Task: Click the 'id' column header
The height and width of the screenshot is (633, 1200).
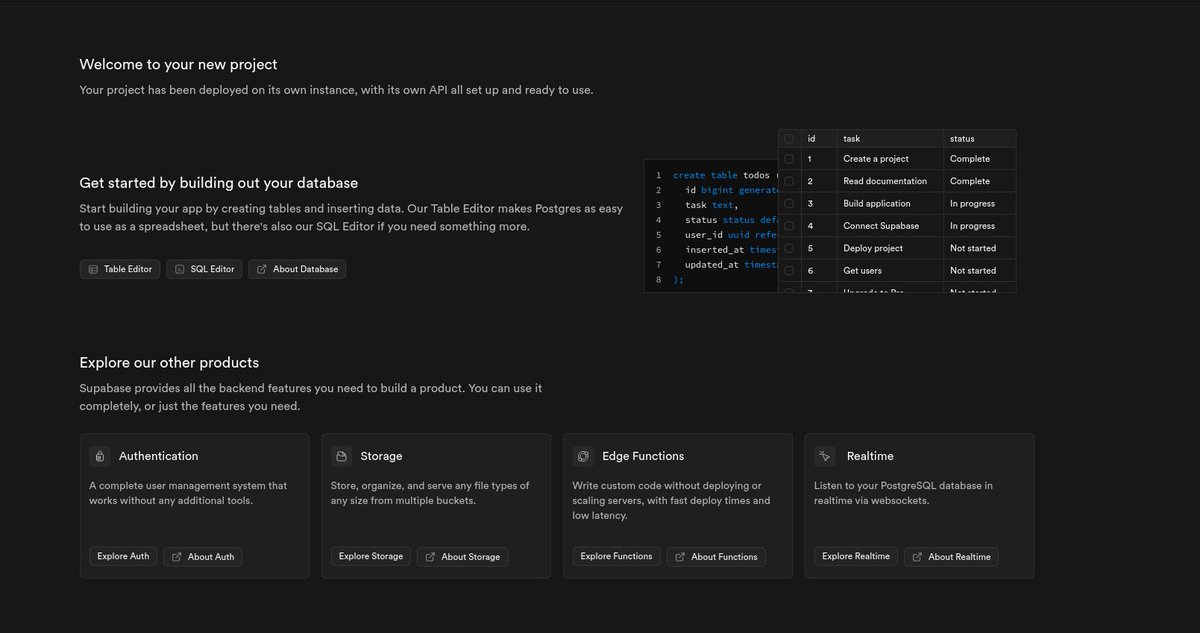Action: (819, 139)
